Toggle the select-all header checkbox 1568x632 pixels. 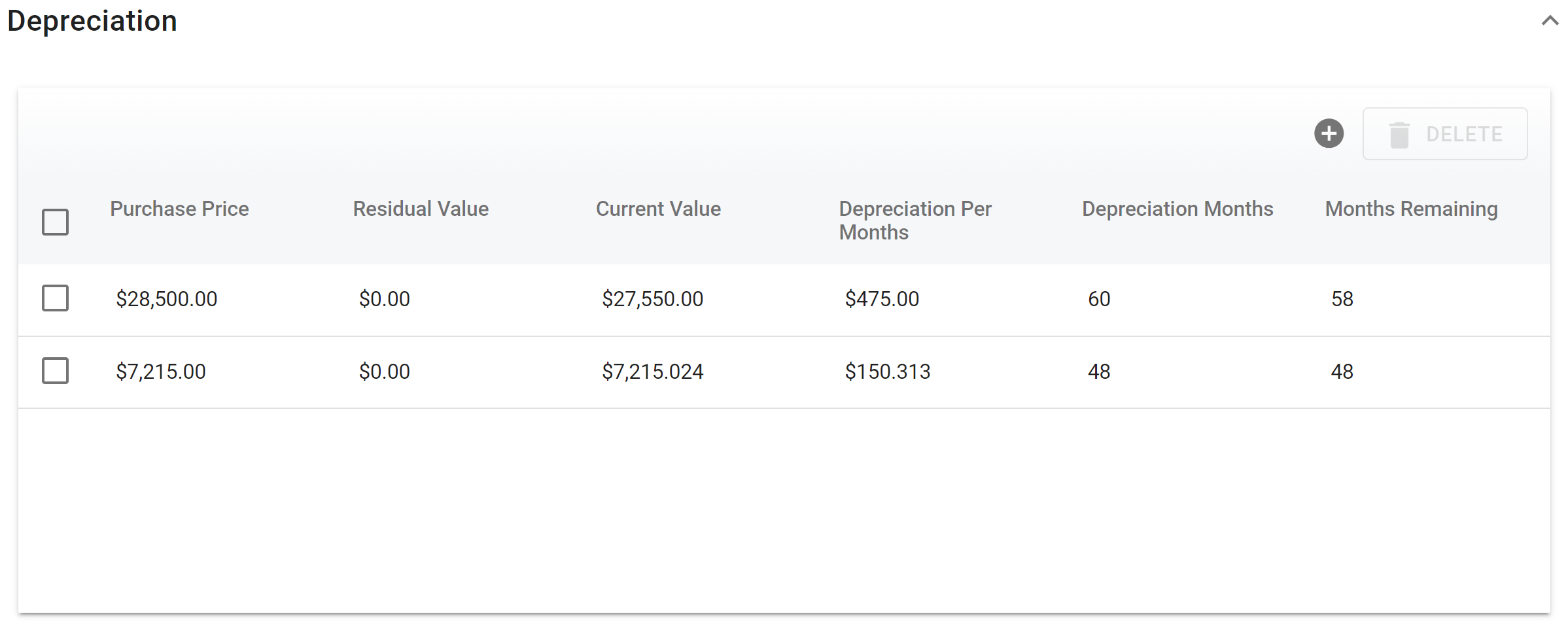click(56, 222)
